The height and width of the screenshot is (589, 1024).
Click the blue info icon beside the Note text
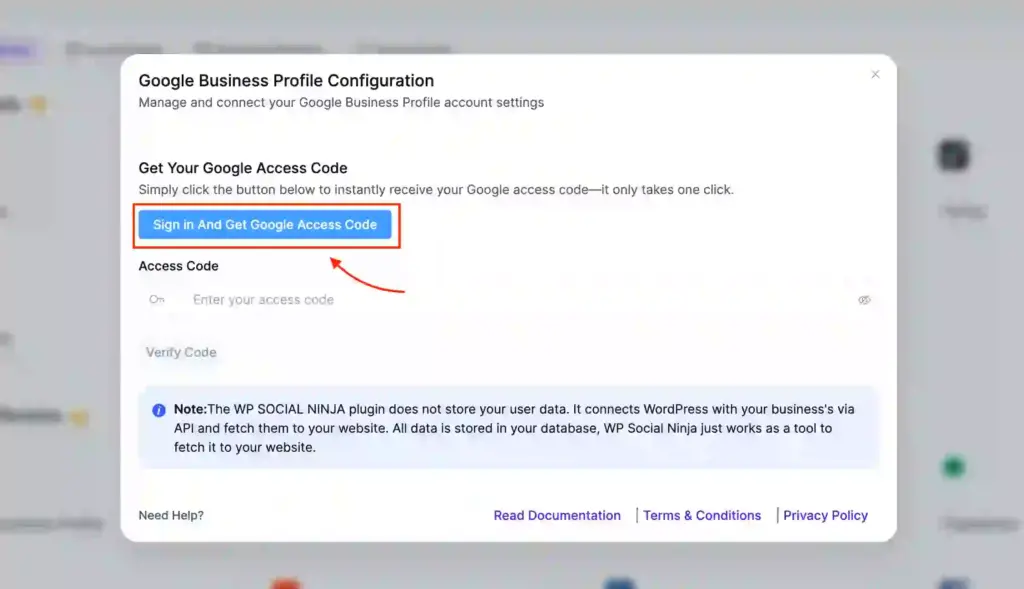point(159,409)
